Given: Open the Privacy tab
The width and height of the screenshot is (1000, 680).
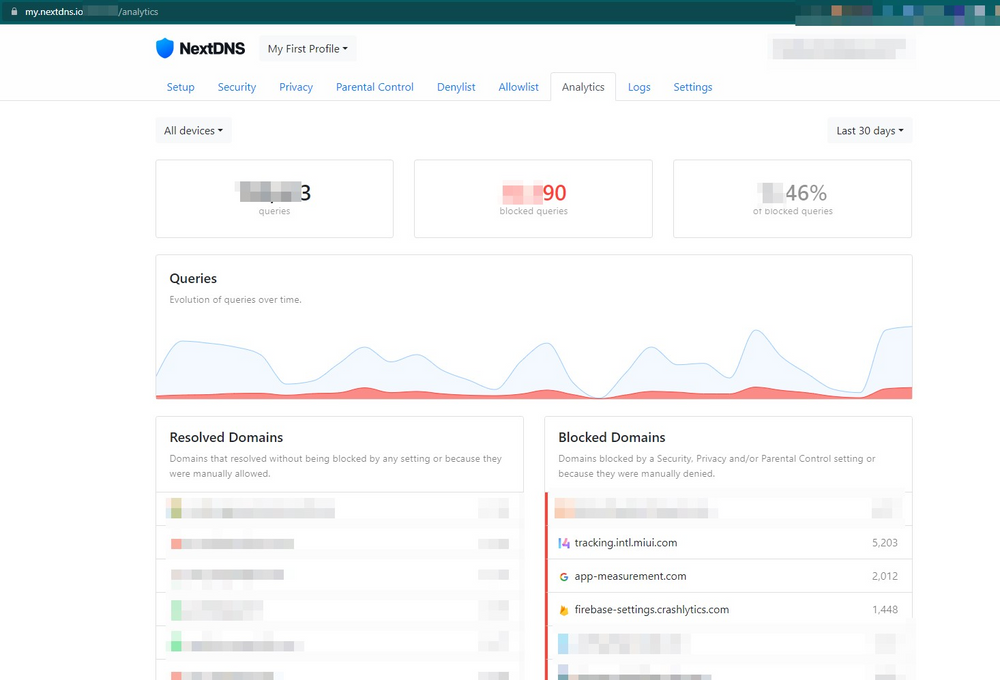Looking at the screenshot, I should [295, 87].
